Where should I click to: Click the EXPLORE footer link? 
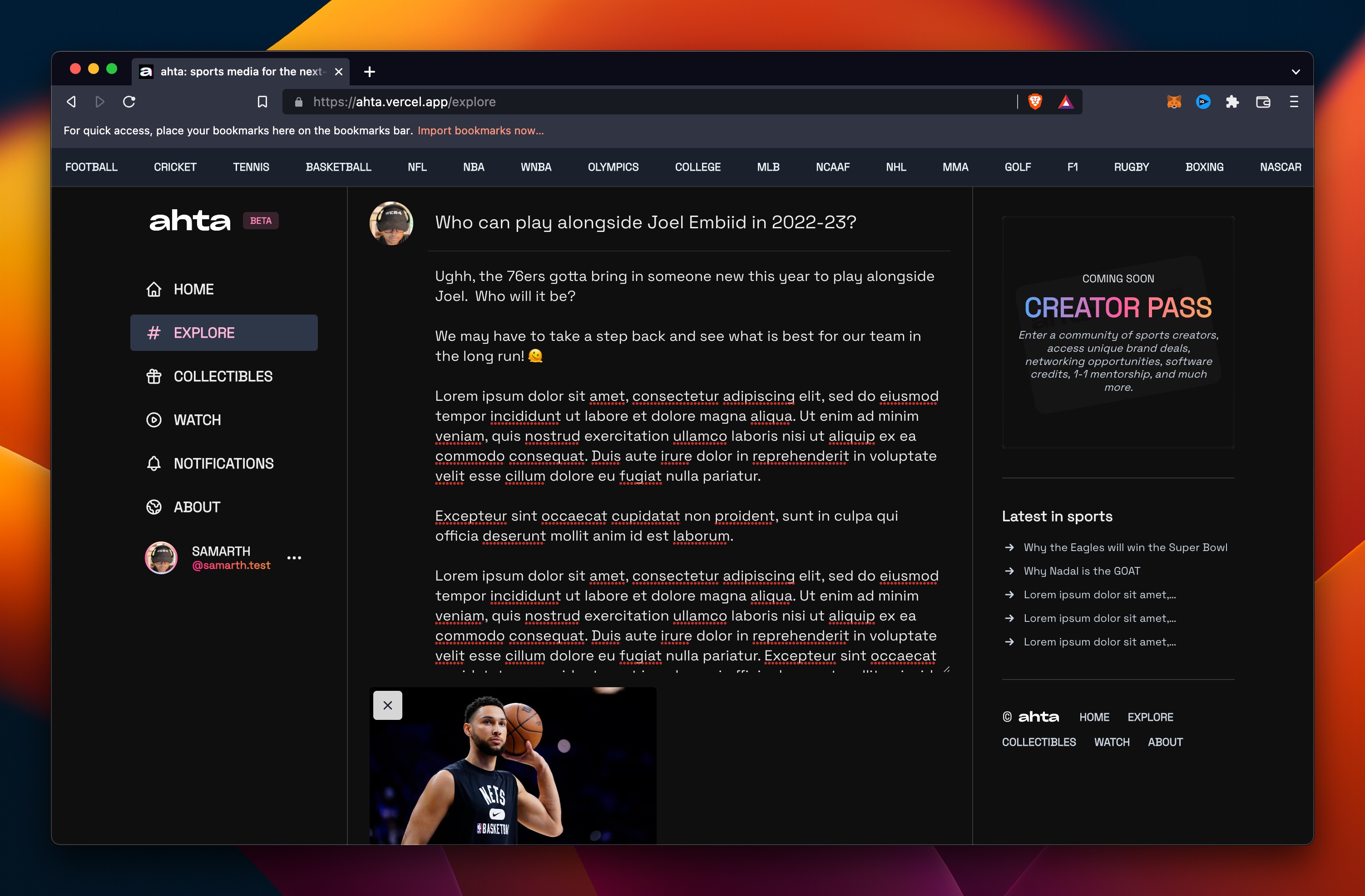coord(1150,717)
